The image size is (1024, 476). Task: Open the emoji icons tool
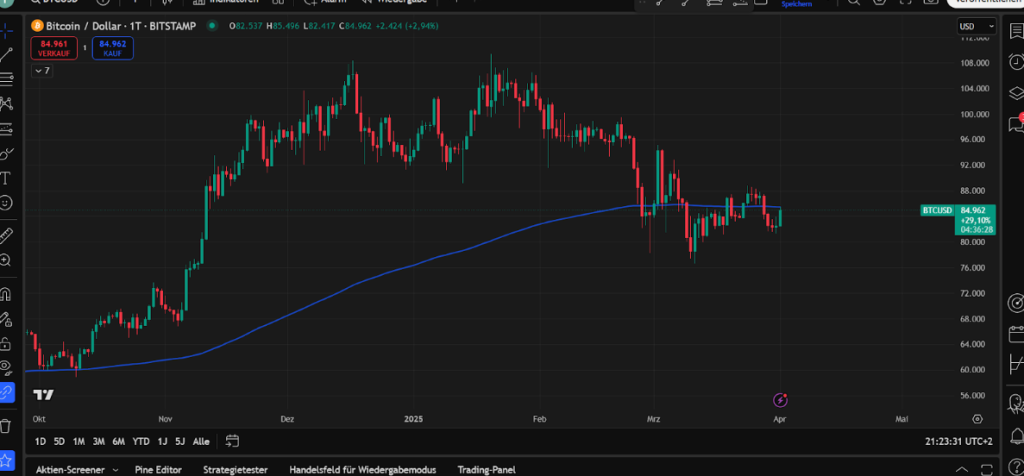pyautogui.click(x=6, y=203)
